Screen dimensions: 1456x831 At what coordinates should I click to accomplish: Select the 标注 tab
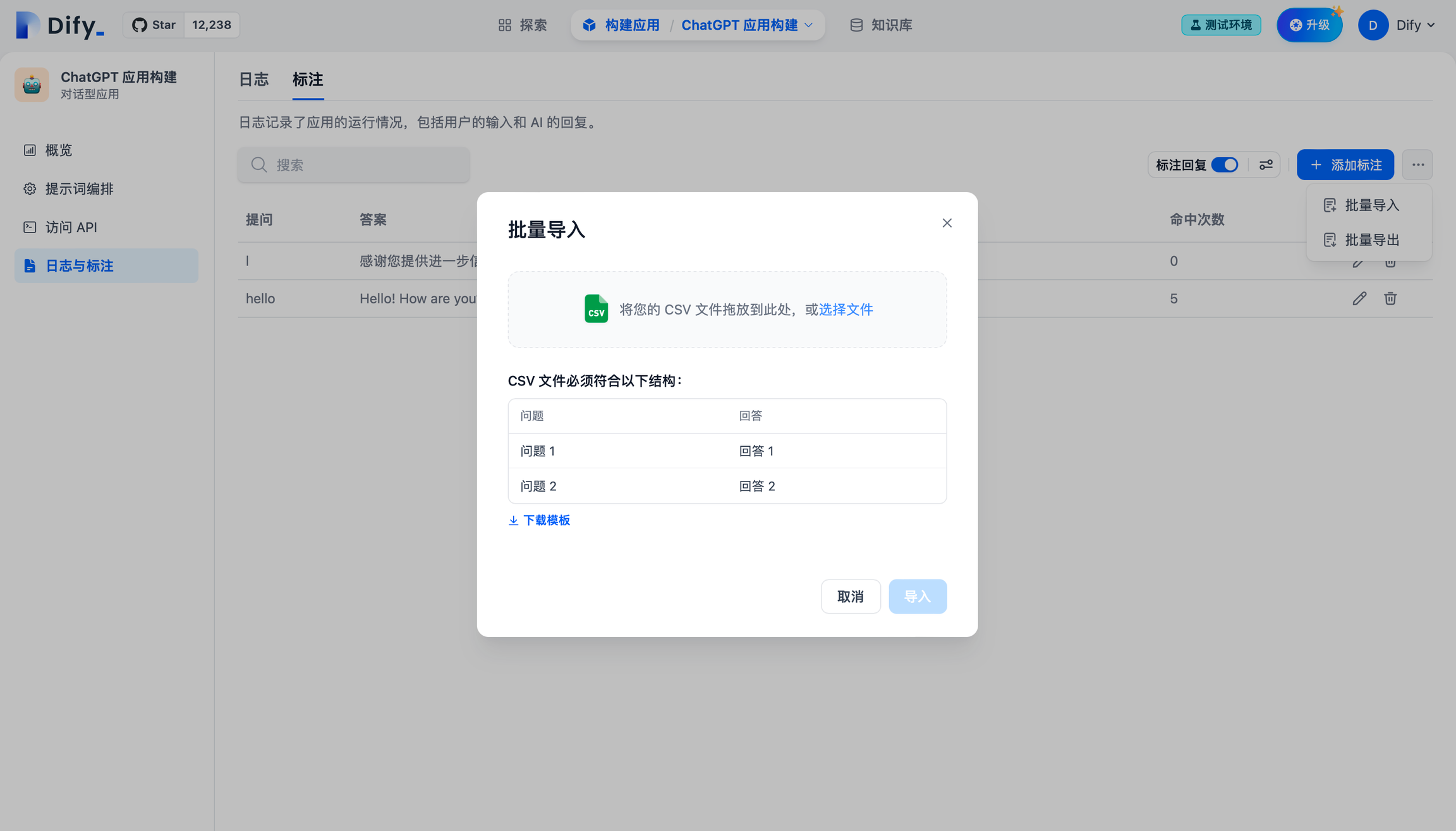[307, 79]
